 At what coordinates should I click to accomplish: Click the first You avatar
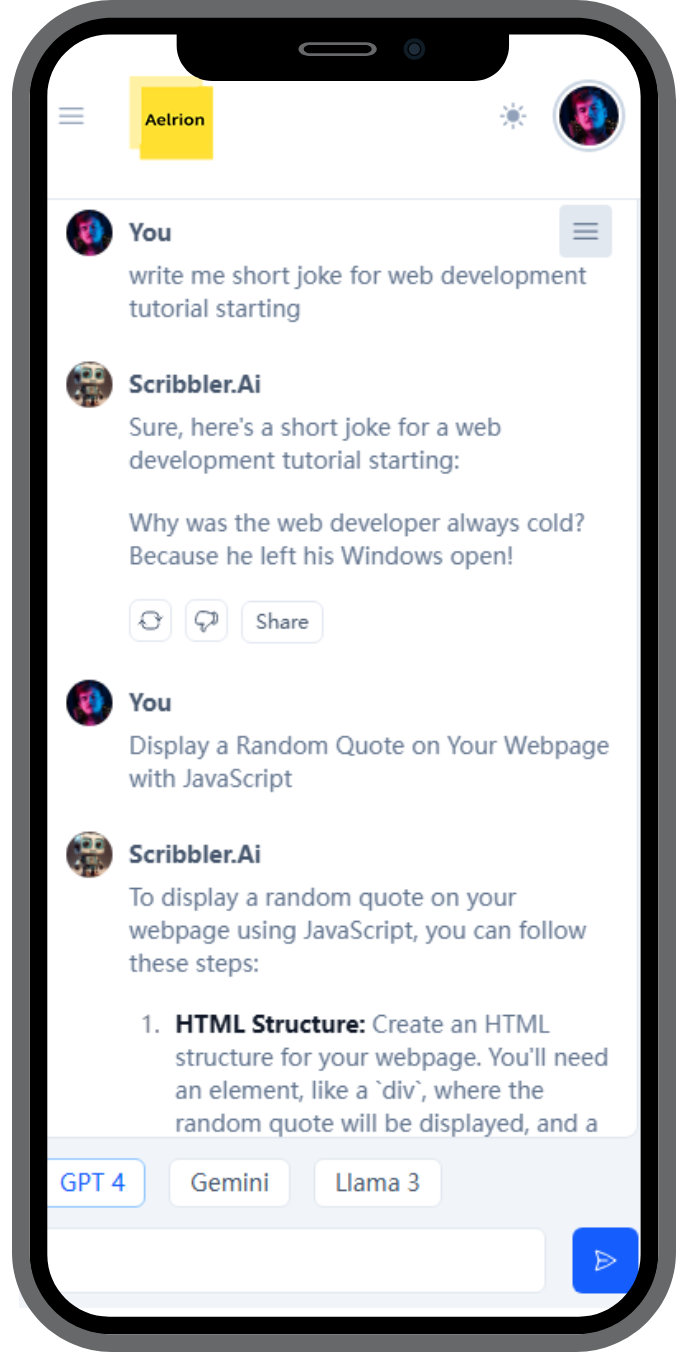pos(89,233)
